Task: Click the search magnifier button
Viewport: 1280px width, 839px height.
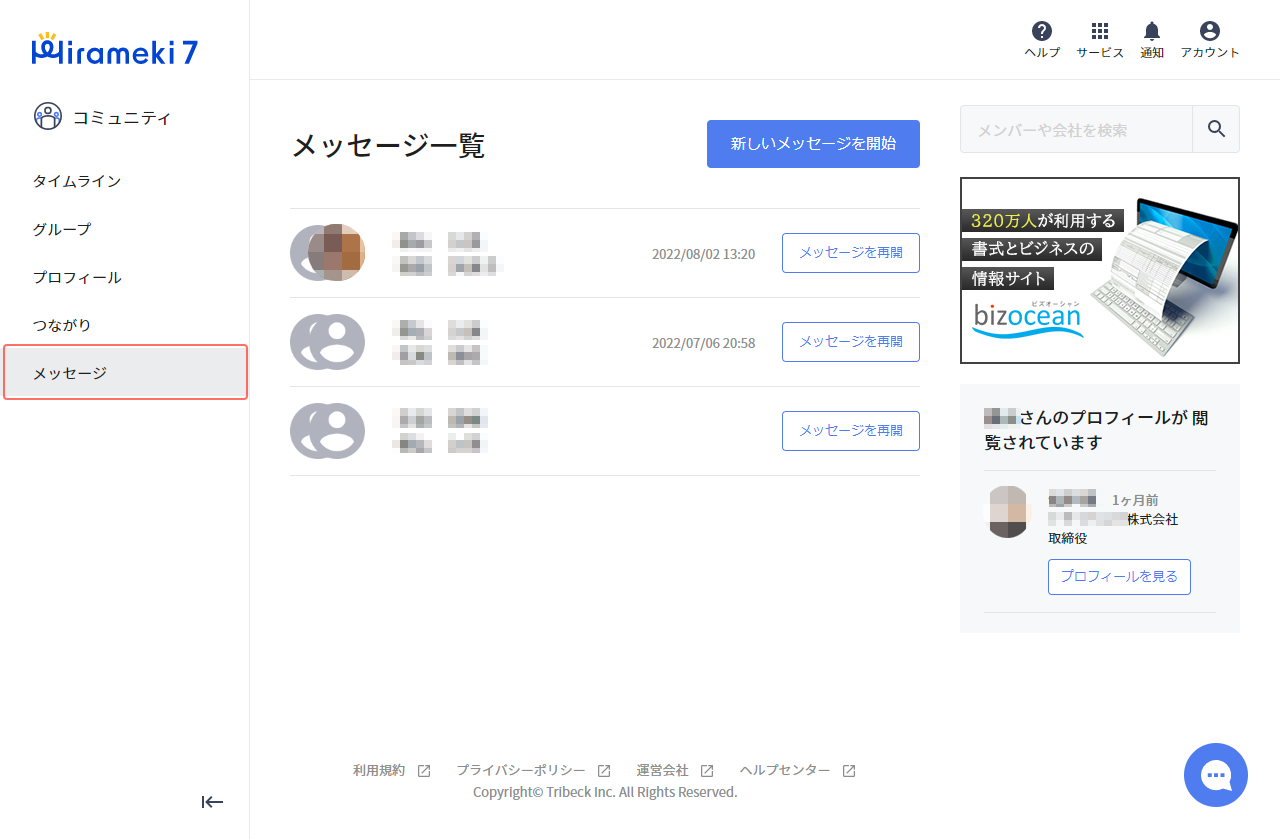Action: point(1216,129)
